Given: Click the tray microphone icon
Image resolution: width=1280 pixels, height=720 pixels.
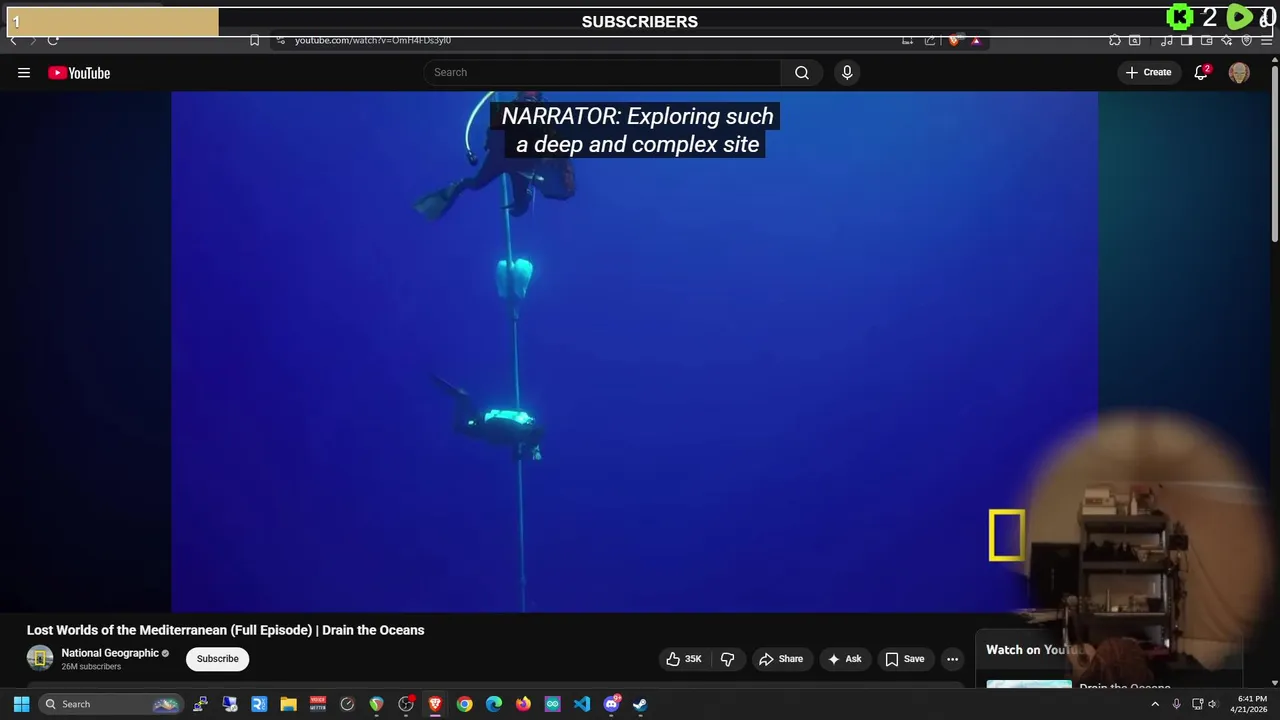Looking at the screenshot, I should tap(1176, 704).
